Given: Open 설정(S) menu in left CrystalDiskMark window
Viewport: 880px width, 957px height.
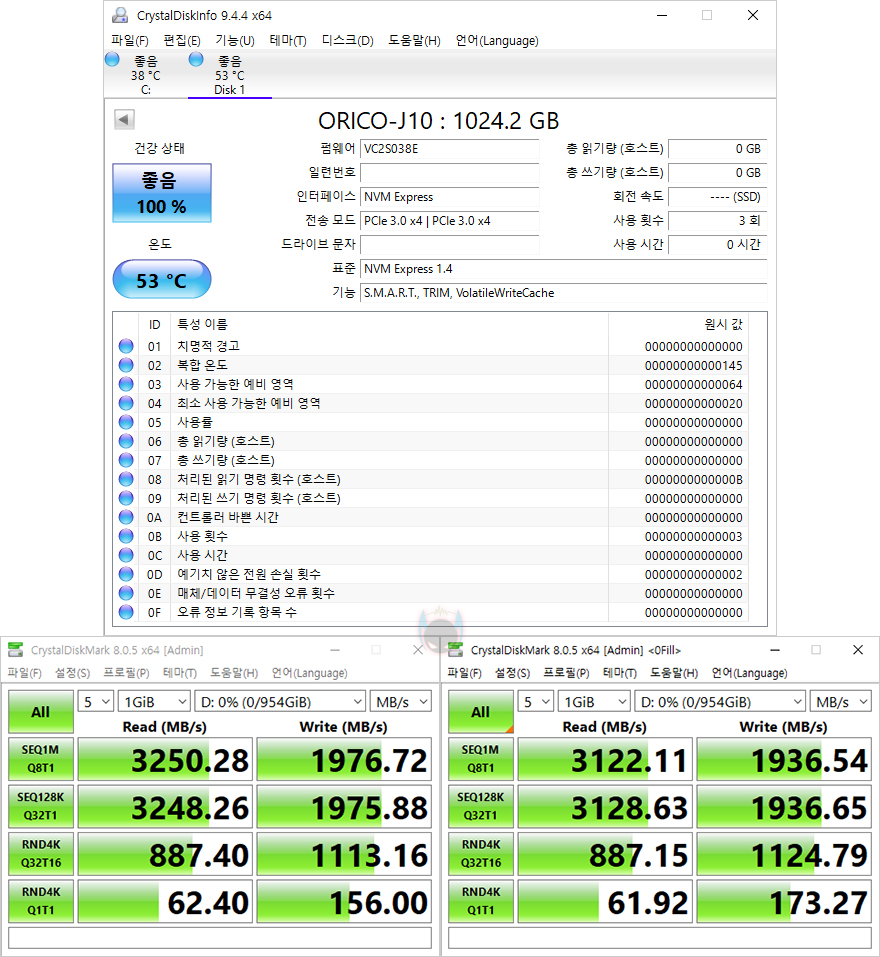Looking at the screenshot, I should [x=73, y=673].
